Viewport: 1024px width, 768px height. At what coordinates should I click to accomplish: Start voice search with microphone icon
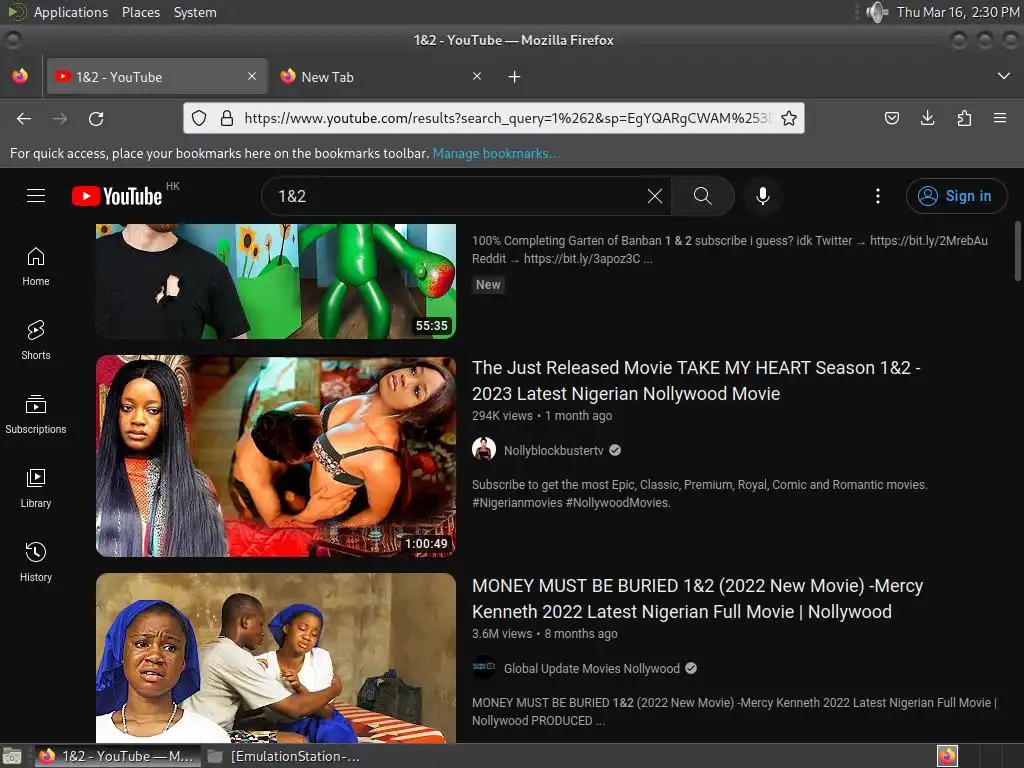(x=762, y=196)
